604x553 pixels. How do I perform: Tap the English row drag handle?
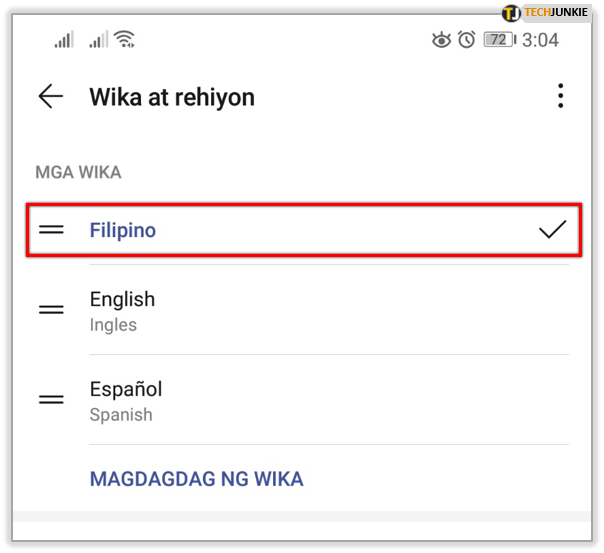[51, 309]
